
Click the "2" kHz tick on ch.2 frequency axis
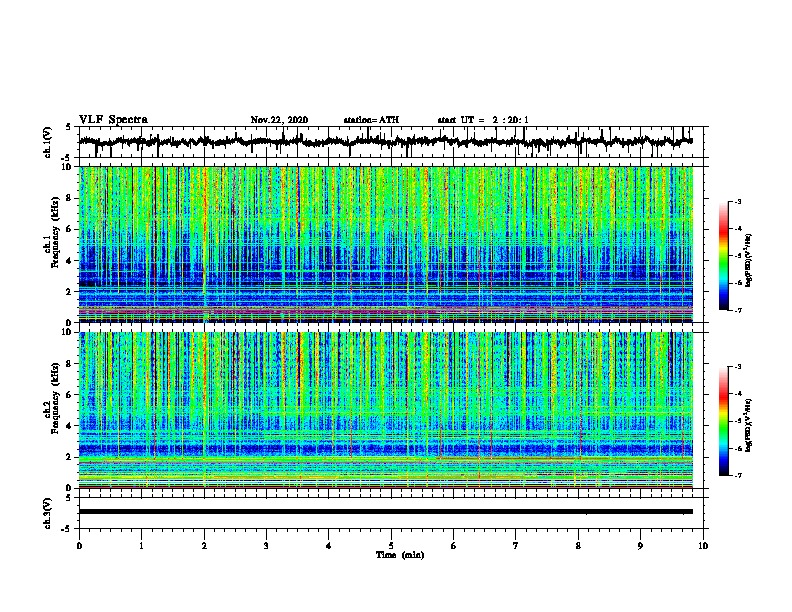pos(70,457)
